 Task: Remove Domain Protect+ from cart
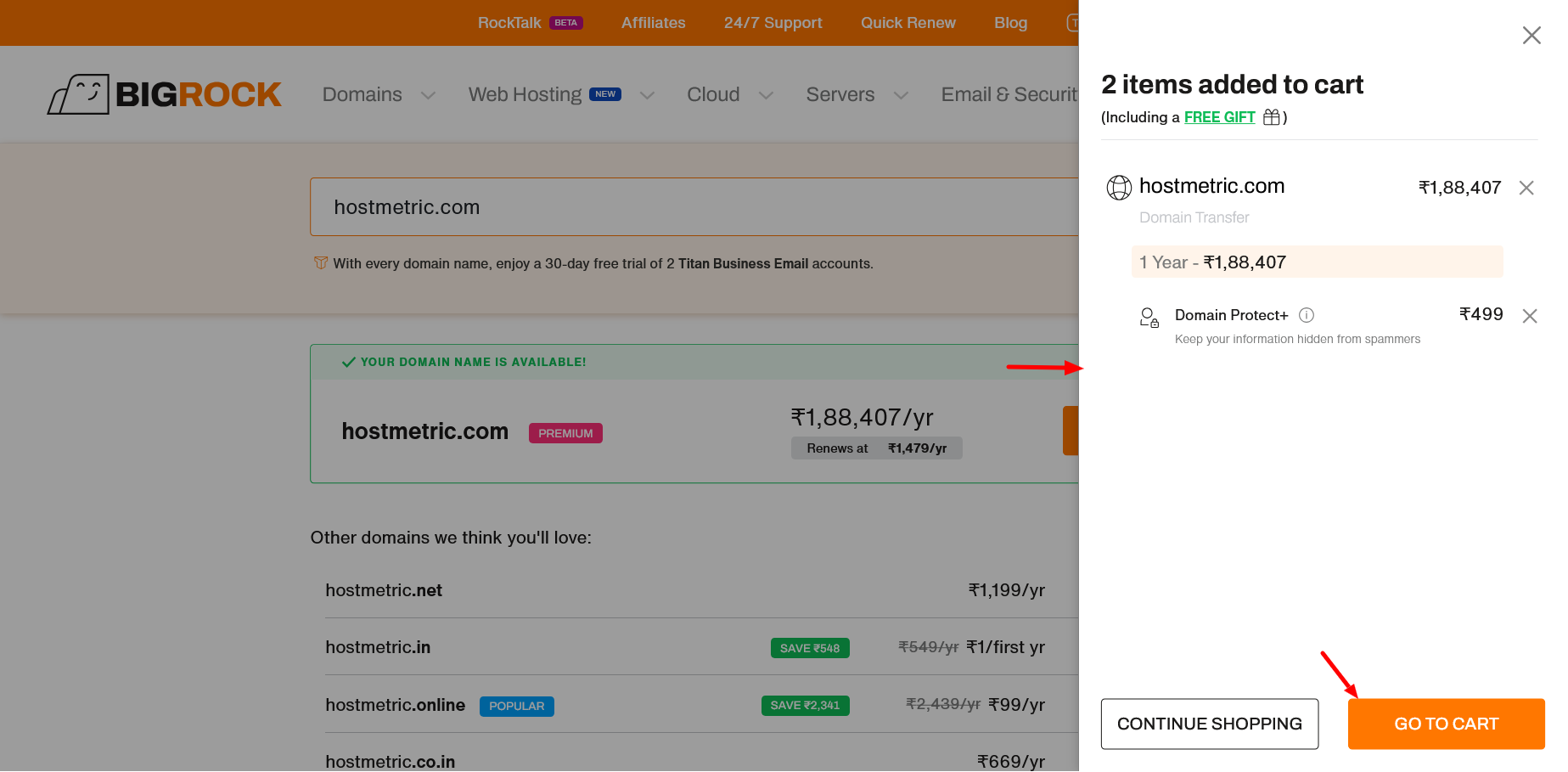(x=1530, y=316)
